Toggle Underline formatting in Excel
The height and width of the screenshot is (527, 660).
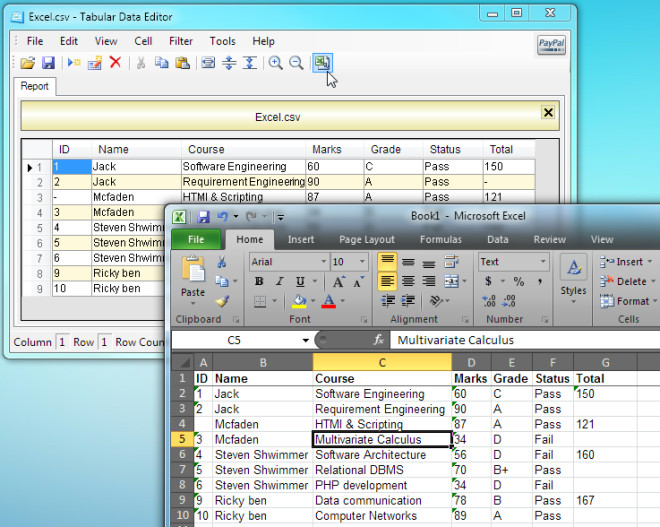[x=300, y=281]
